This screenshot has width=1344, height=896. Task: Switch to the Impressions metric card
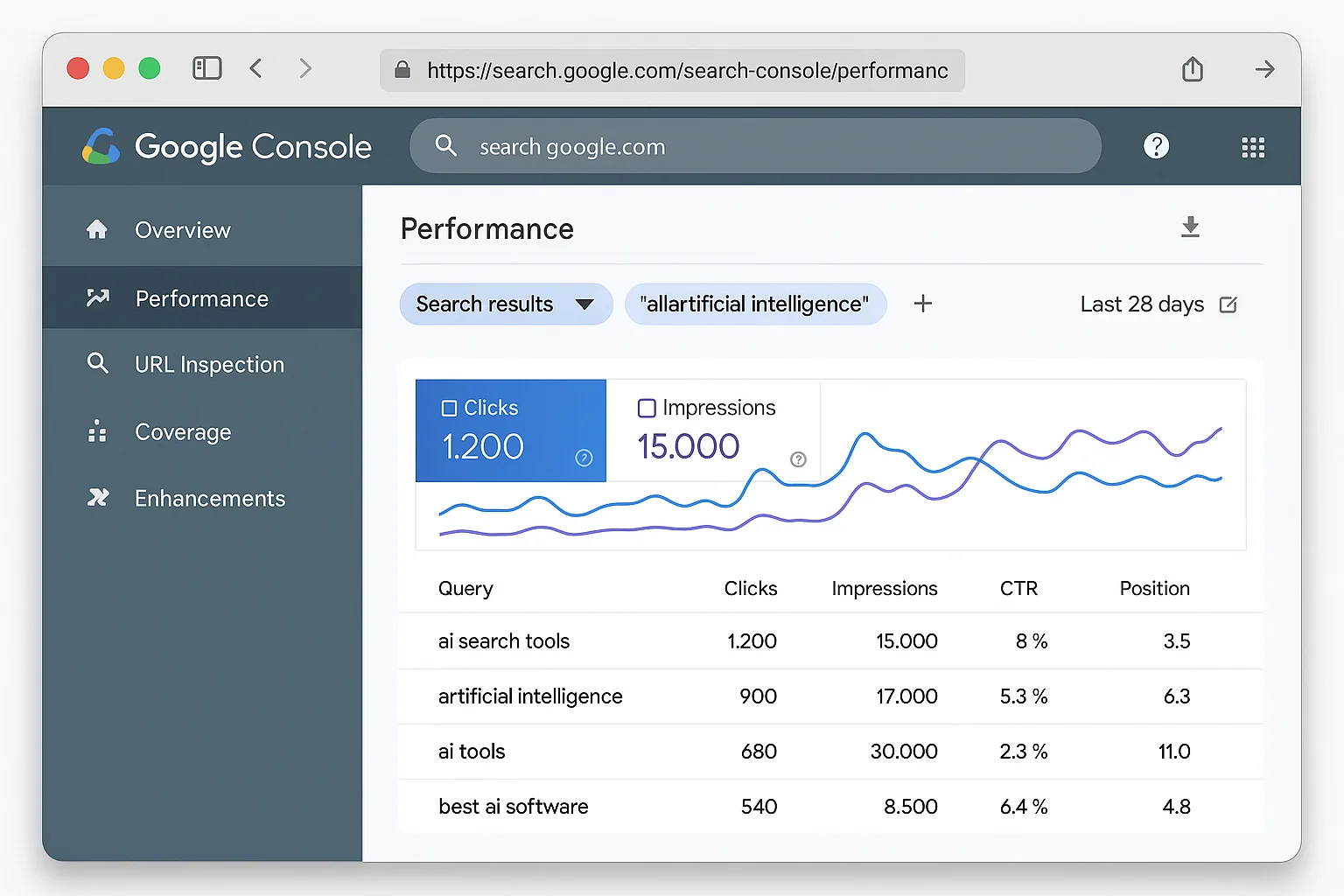[713, 430]
